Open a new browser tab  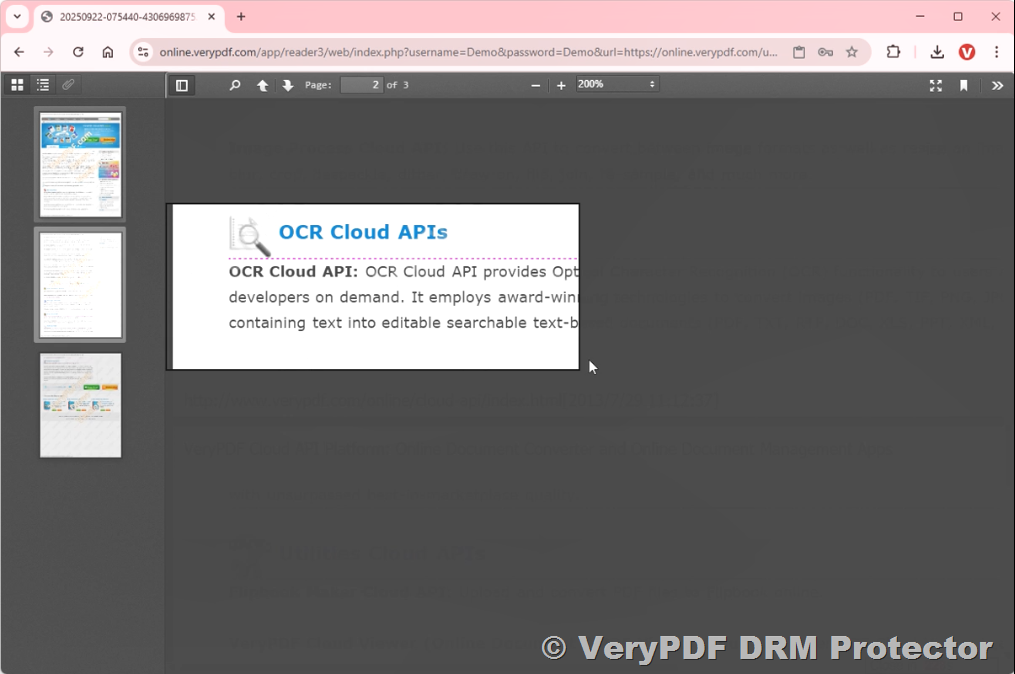click(x=241, y=17)
